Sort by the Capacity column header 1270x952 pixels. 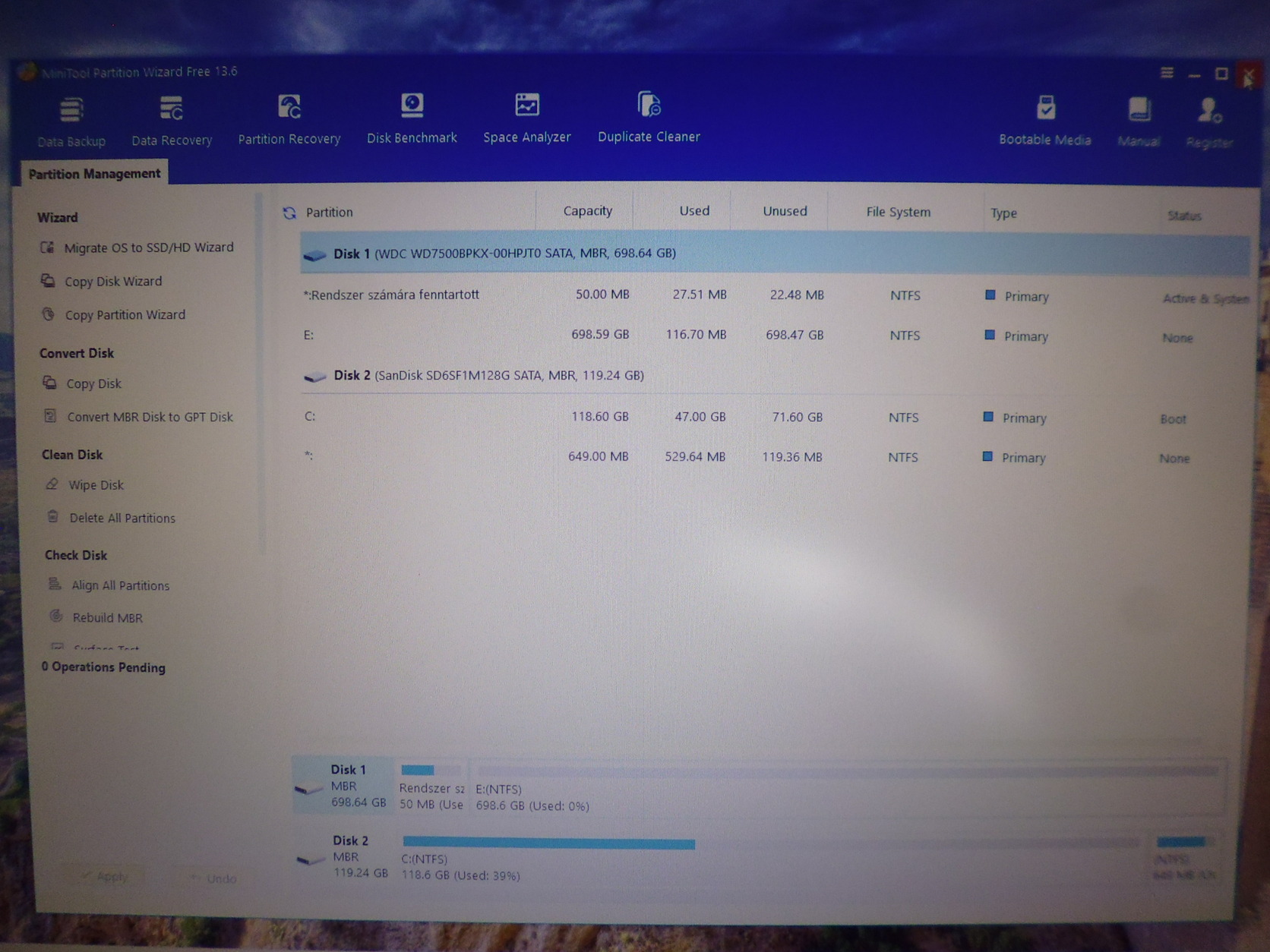(588, 211)
